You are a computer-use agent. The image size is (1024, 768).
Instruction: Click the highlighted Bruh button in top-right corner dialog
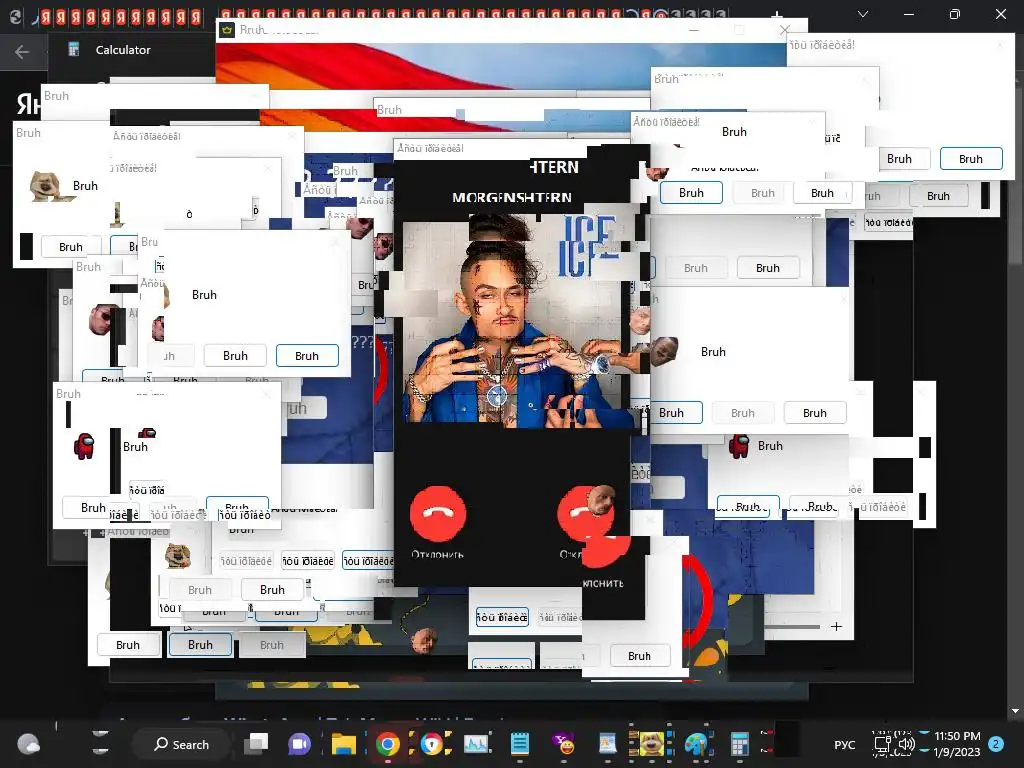pyautogui.click(x=970, y=159)
